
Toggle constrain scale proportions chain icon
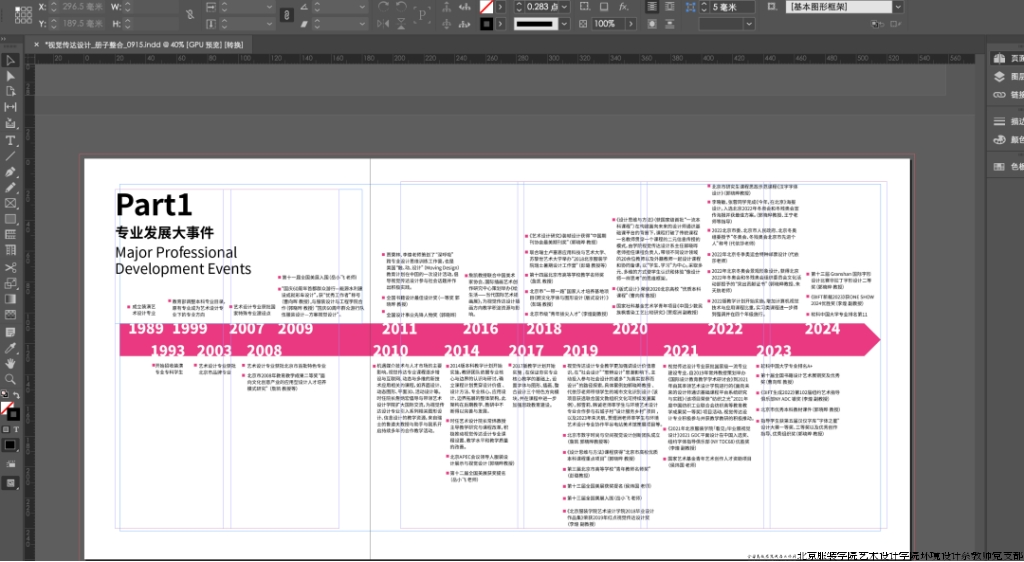[x=286, y=14]
